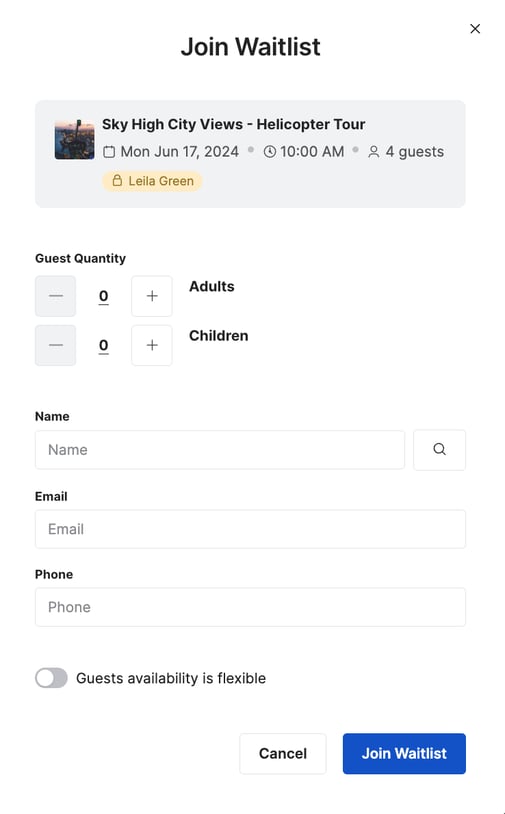Decrease the Adults guest count

(x=56, y=296)
